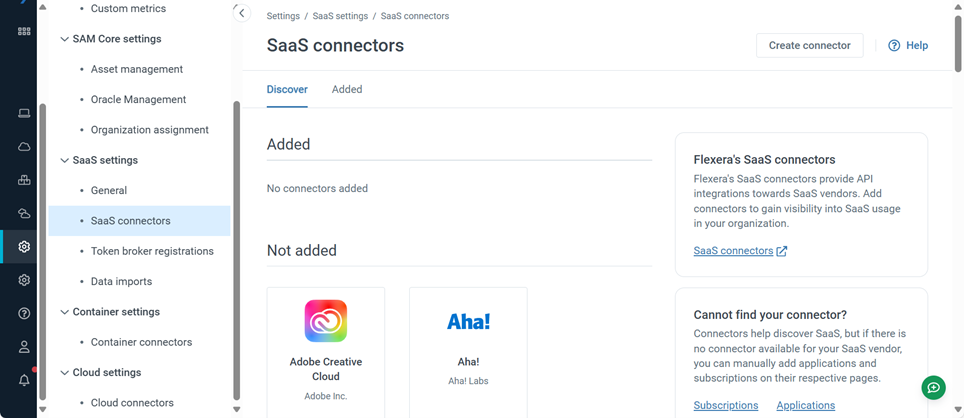
Task: Collapse the Container settings section
Action: coord(64,312)
